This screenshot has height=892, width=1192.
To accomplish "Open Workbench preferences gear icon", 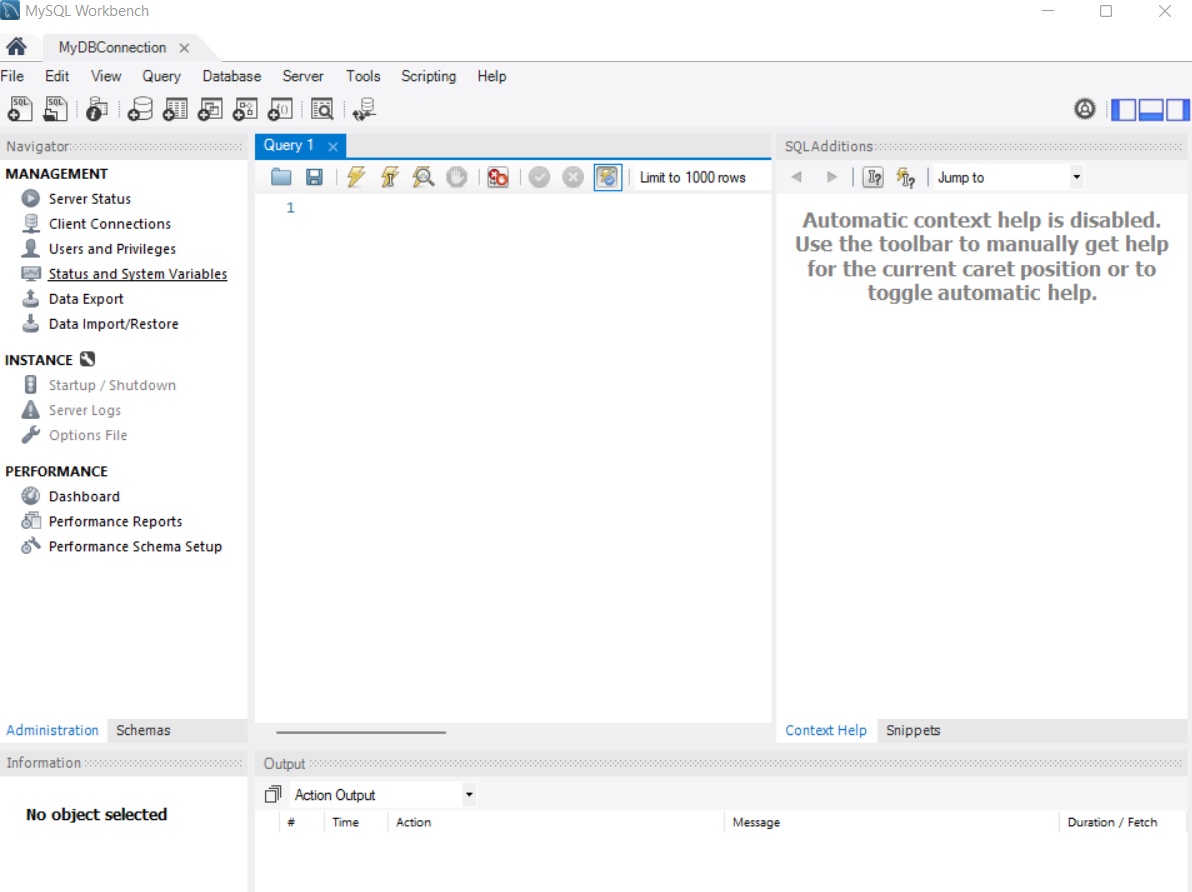I will click(x=1085, y=110).
